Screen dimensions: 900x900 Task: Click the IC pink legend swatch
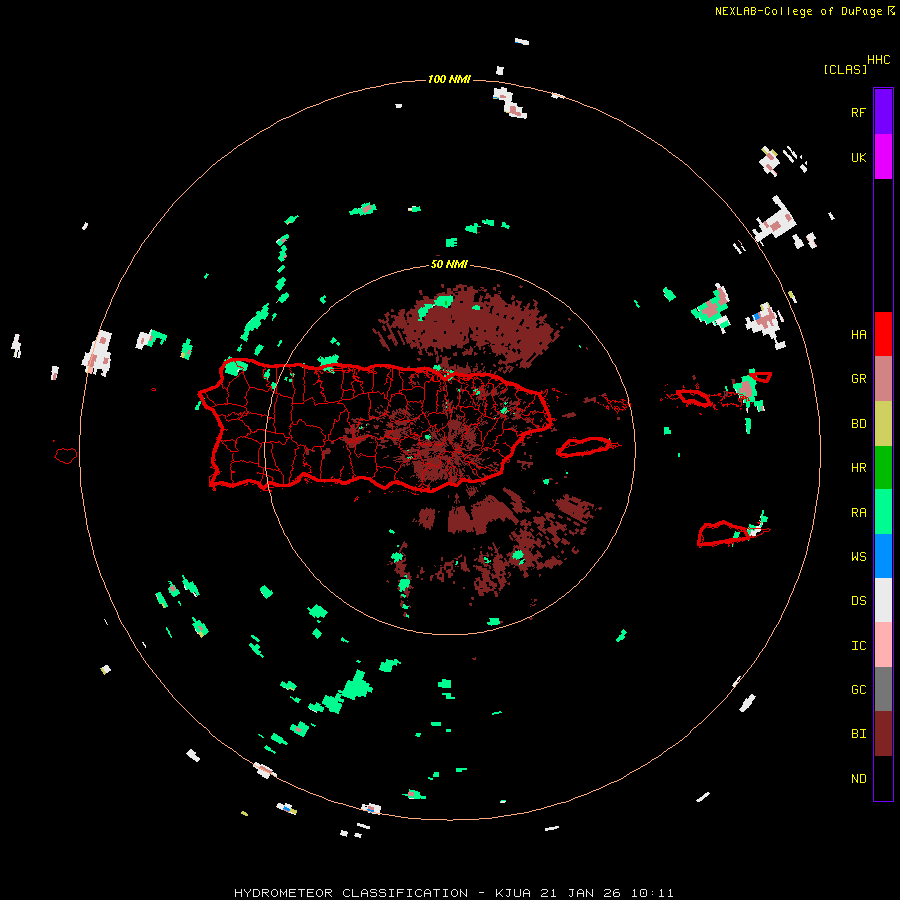pos(883,645)
